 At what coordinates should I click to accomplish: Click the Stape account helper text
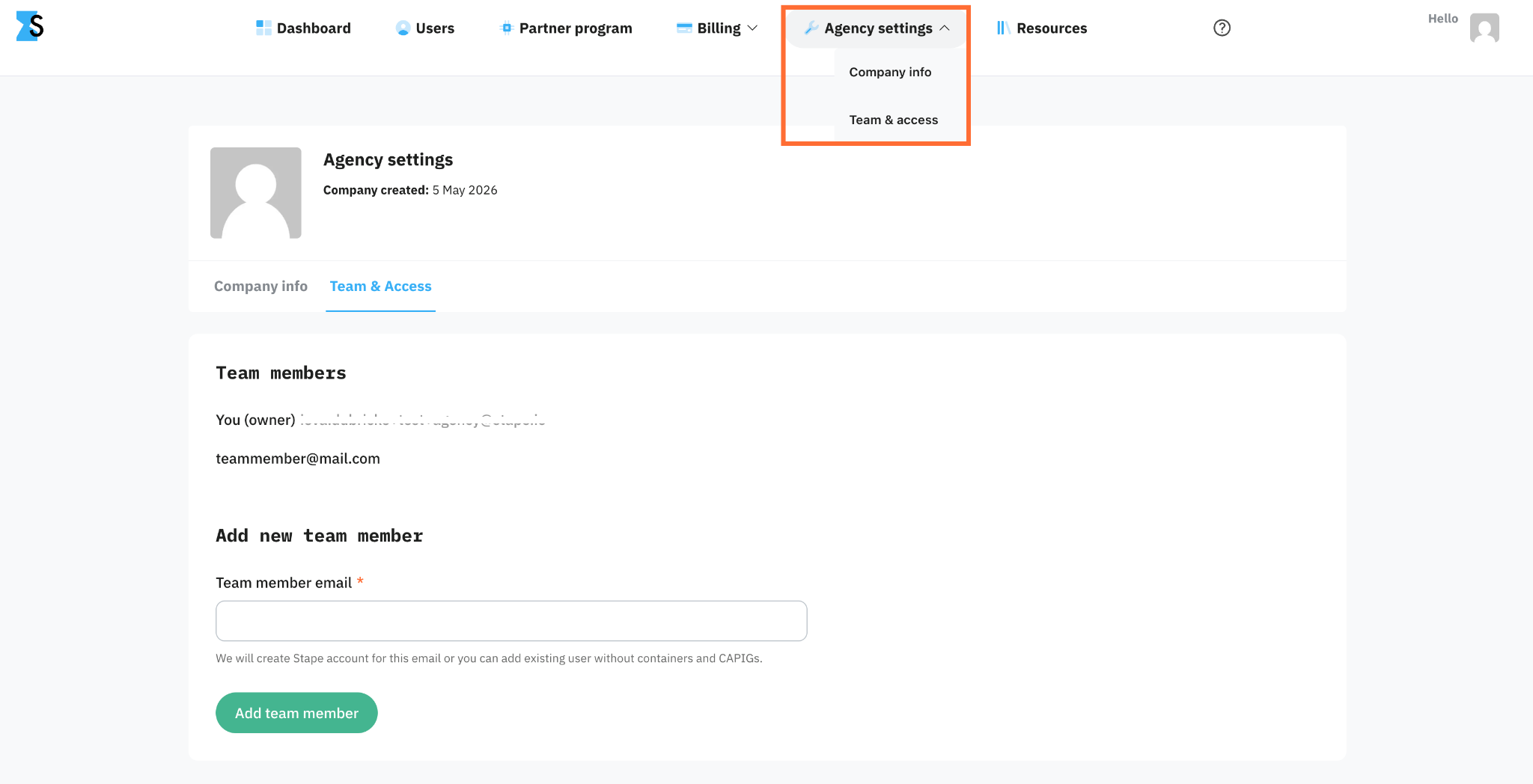click(489, 658)
